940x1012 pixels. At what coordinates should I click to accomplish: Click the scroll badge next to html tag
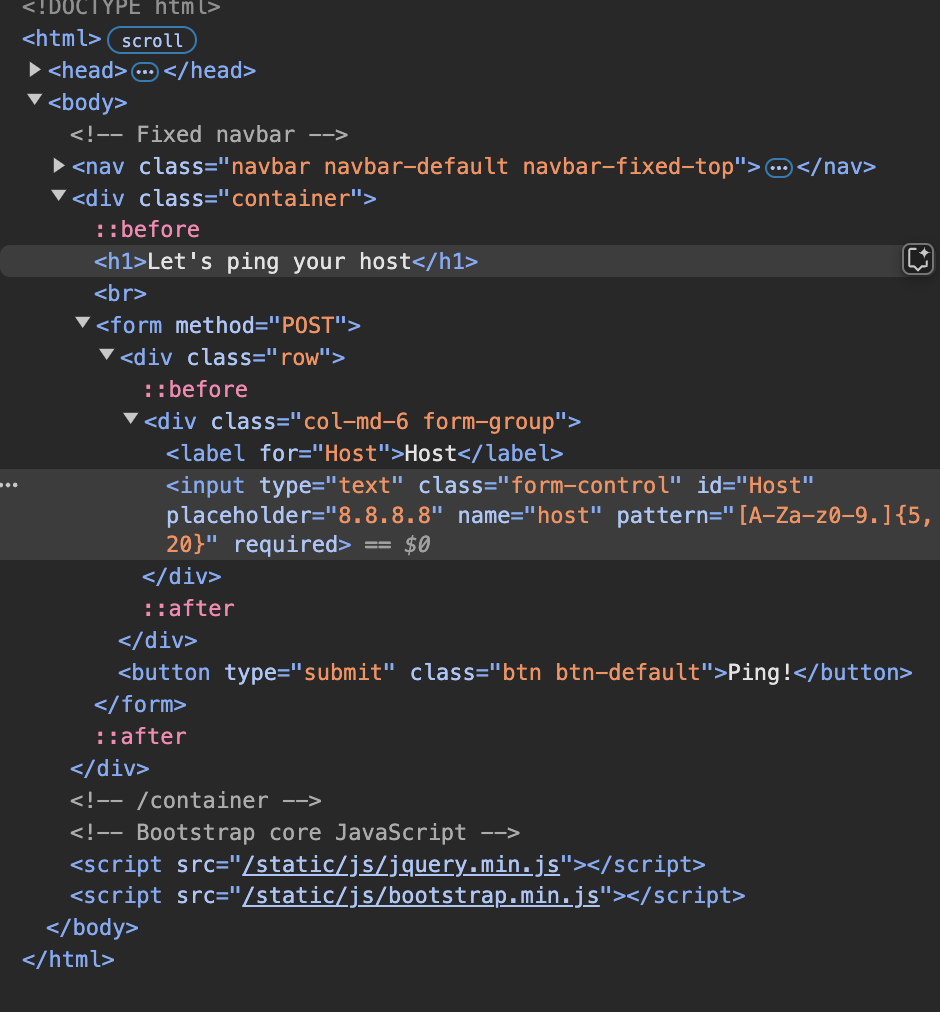point(152,40)
